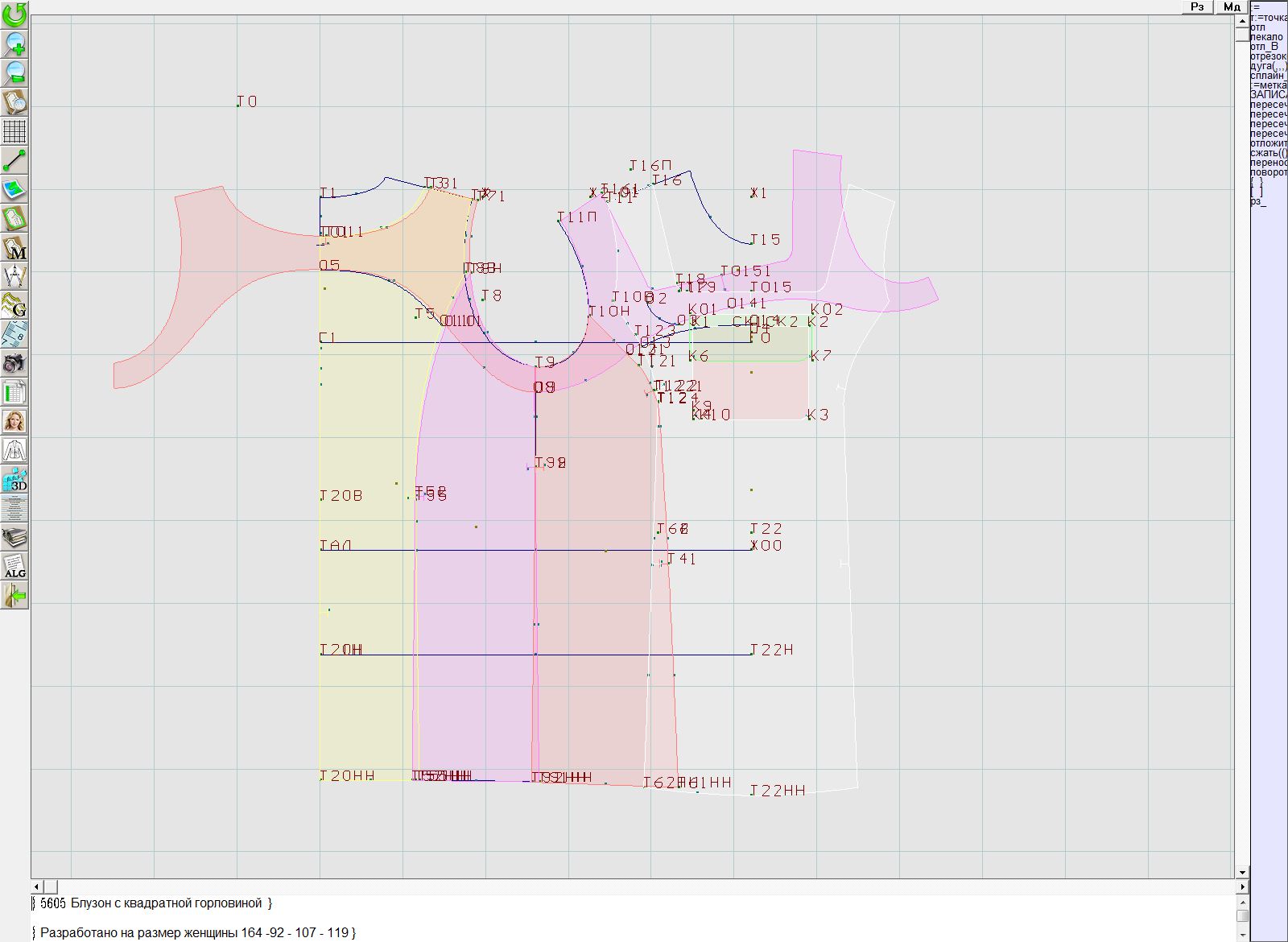The height and width of the screenshot is (942, 1288).
Task: Select 'лекало' in the command list
Action: [x=1267, y=37]
